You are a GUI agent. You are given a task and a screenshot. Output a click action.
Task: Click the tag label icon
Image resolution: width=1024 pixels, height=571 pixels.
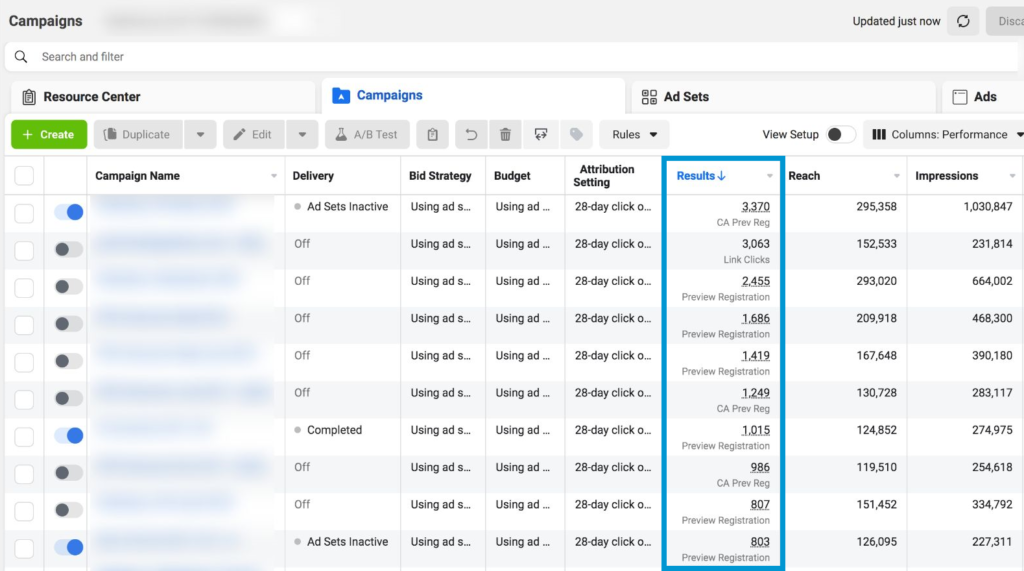click(576, 135)
